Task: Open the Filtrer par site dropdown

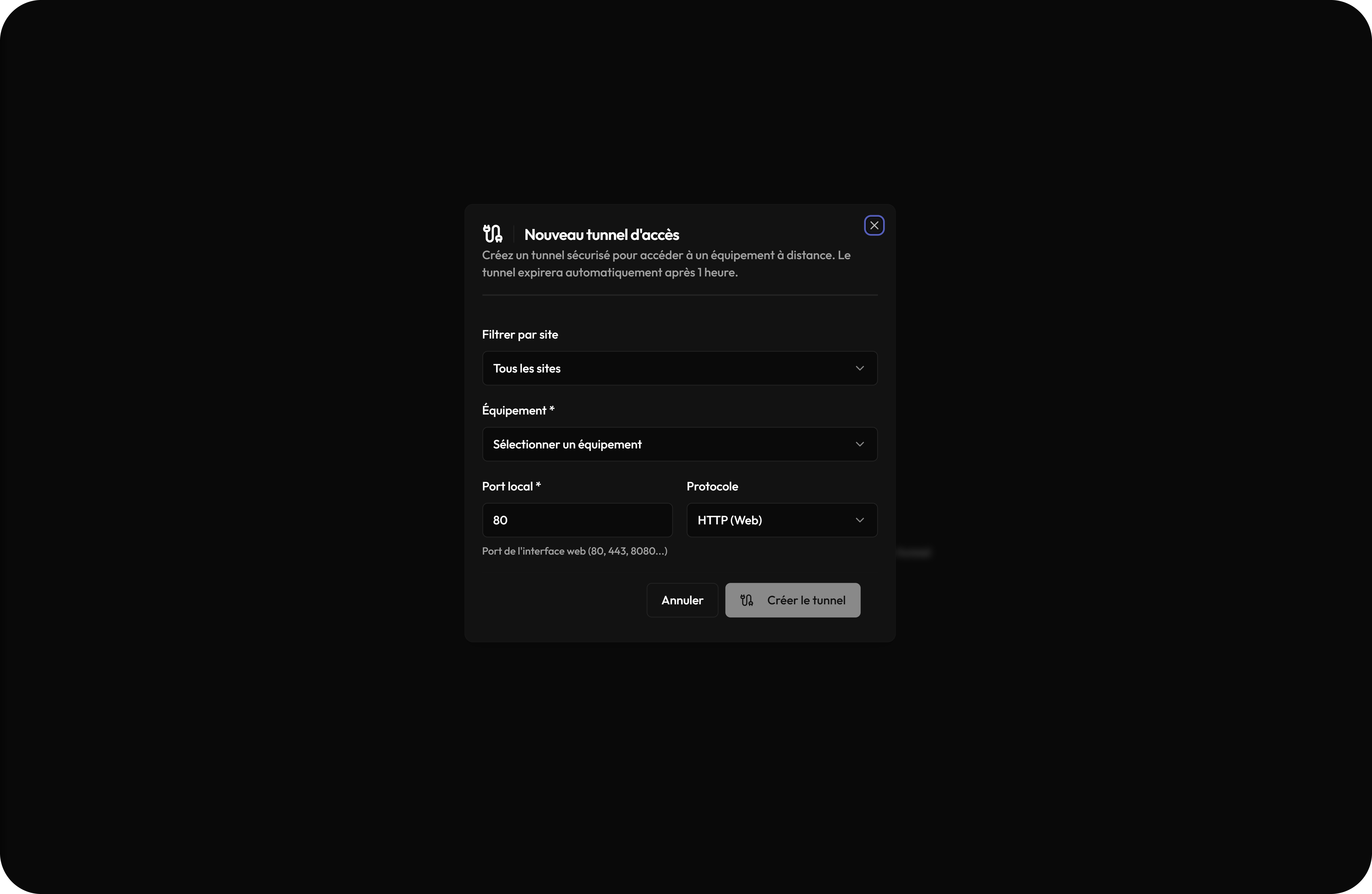Action: click(680, 368)
